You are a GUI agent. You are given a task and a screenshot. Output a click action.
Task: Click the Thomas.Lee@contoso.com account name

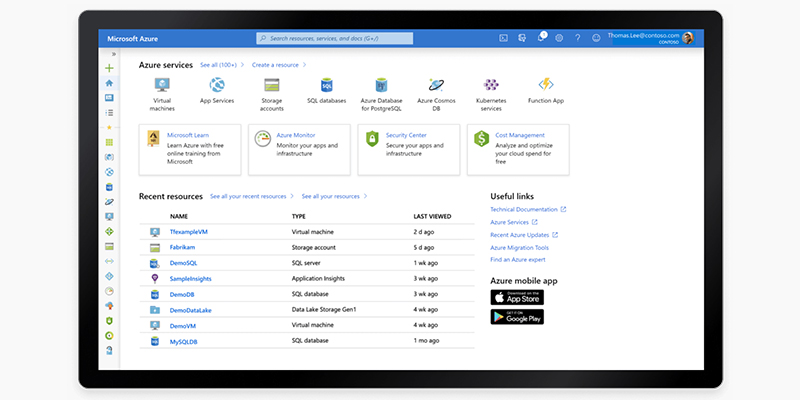pyautogui.click(x=643, y=35)
